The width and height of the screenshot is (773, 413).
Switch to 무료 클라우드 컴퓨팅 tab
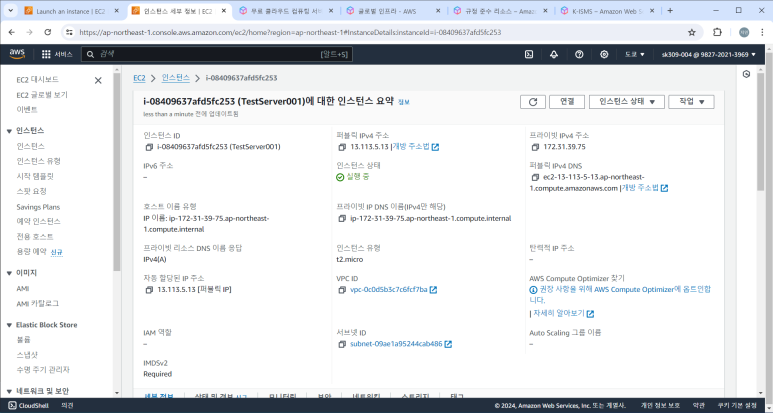pos(286,11)
